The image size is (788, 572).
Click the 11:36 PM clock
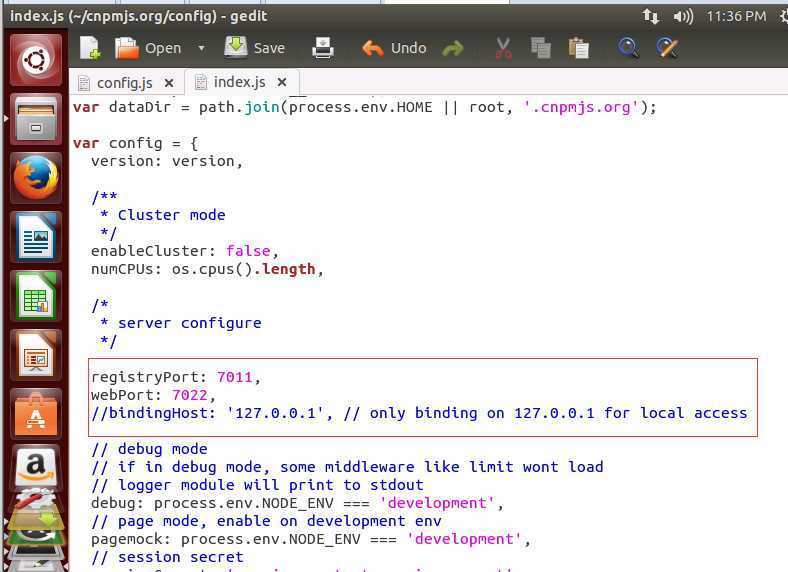click(736, 17)
